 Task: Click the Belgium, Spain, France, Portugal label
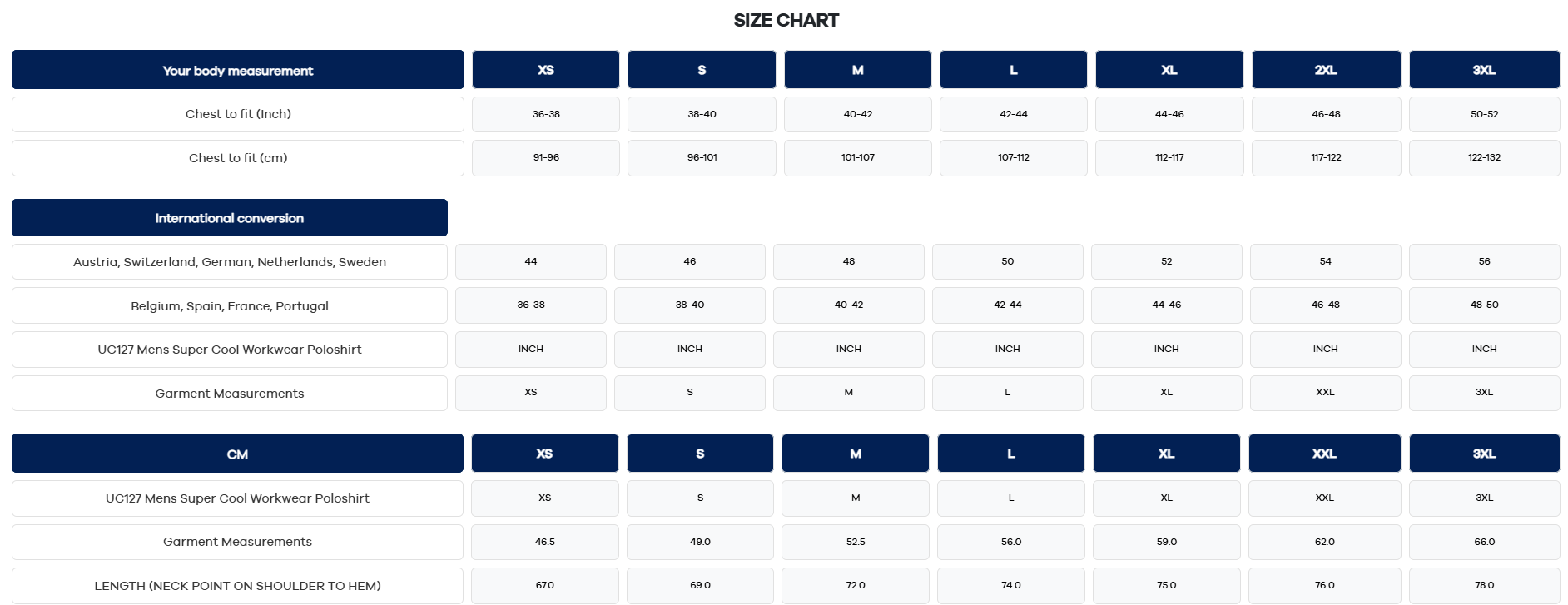(x=230, y=306)
